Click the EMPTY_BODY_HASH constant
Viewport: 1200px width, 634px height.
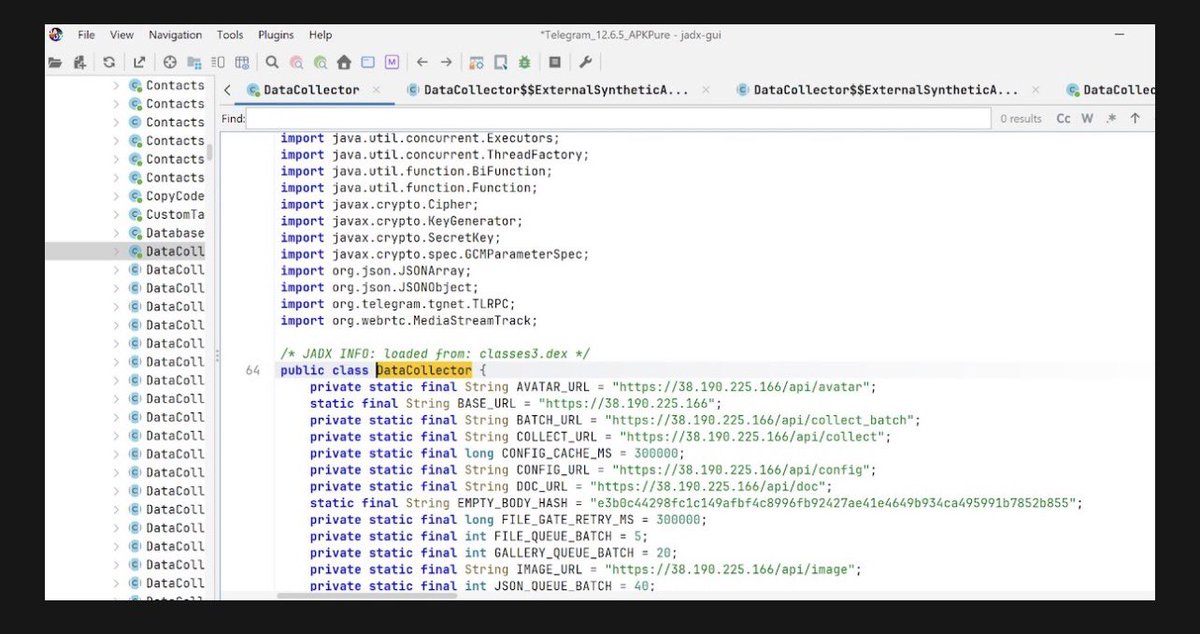(512, 503)
